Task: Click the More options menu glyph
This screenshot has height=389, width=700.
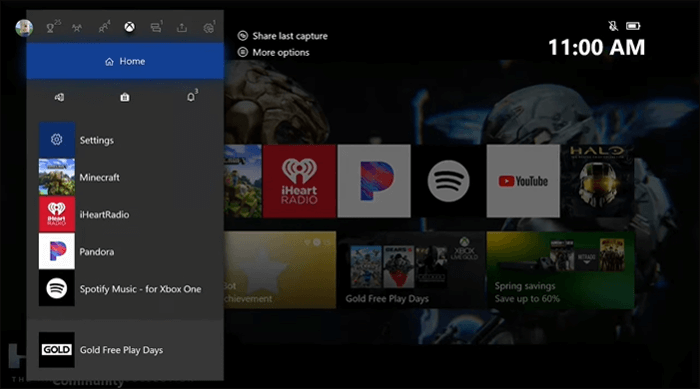Action: tap(242, 52)
